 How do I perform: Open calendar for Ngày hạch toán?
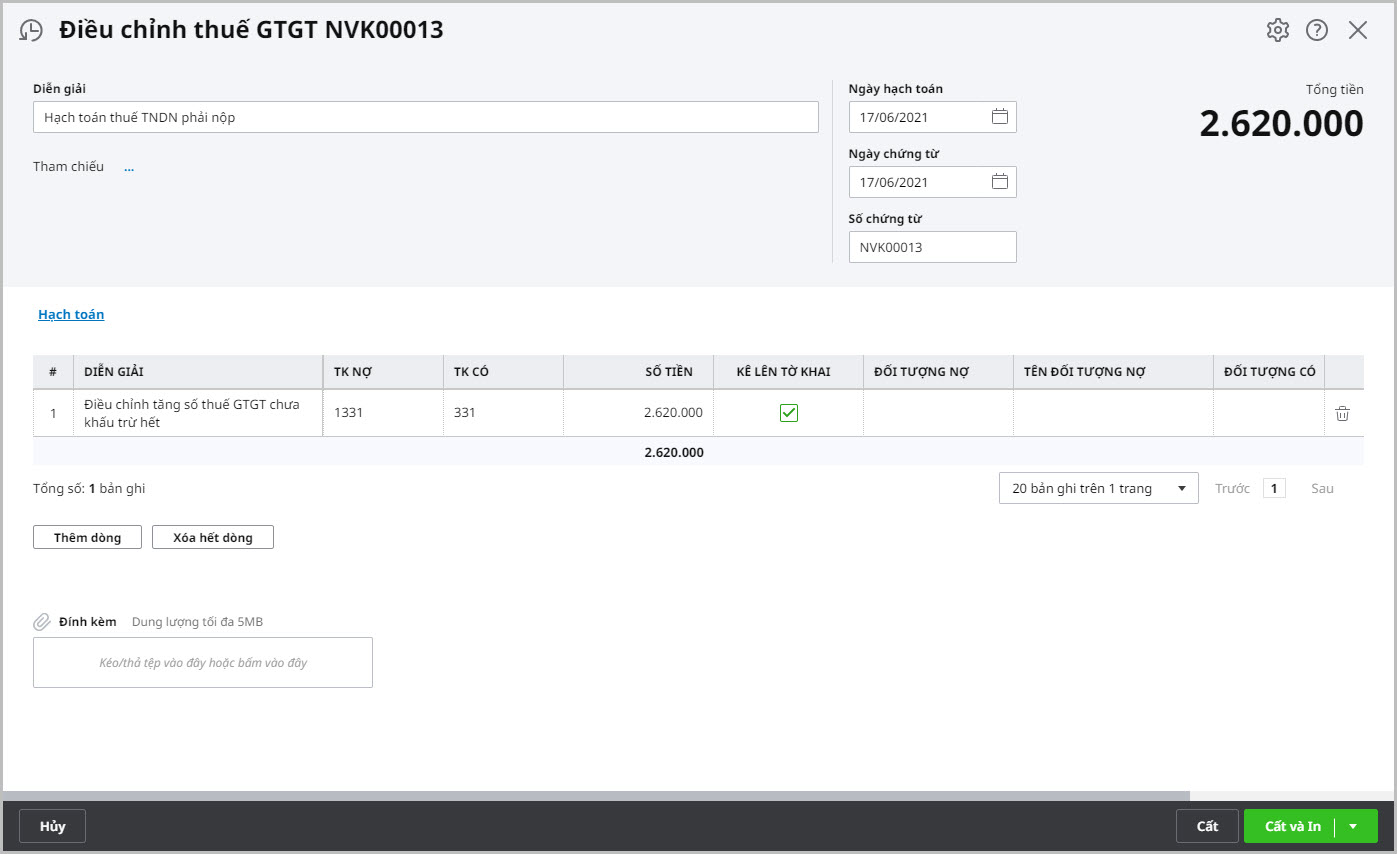point(999,117)
